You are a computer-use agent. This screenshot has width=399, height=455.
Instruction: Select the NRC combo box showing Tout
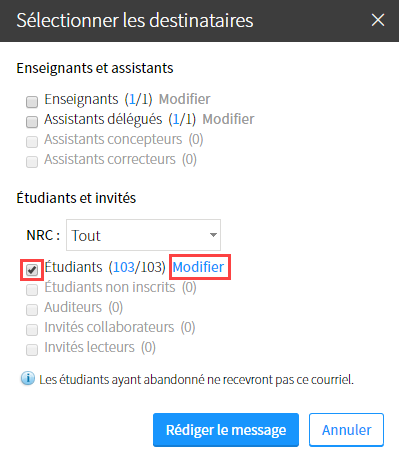coord(143,235)
